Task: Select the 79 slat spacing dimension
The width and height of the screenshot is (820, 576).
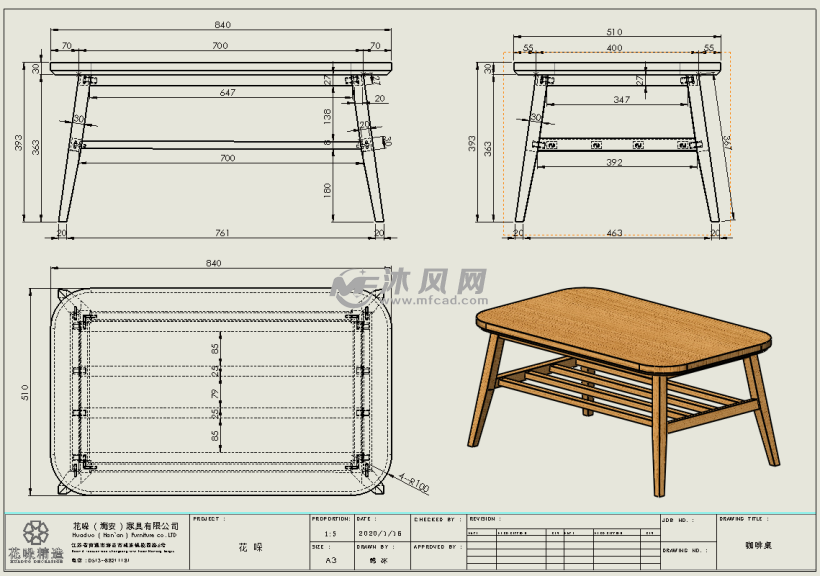Action: (215, 393)
